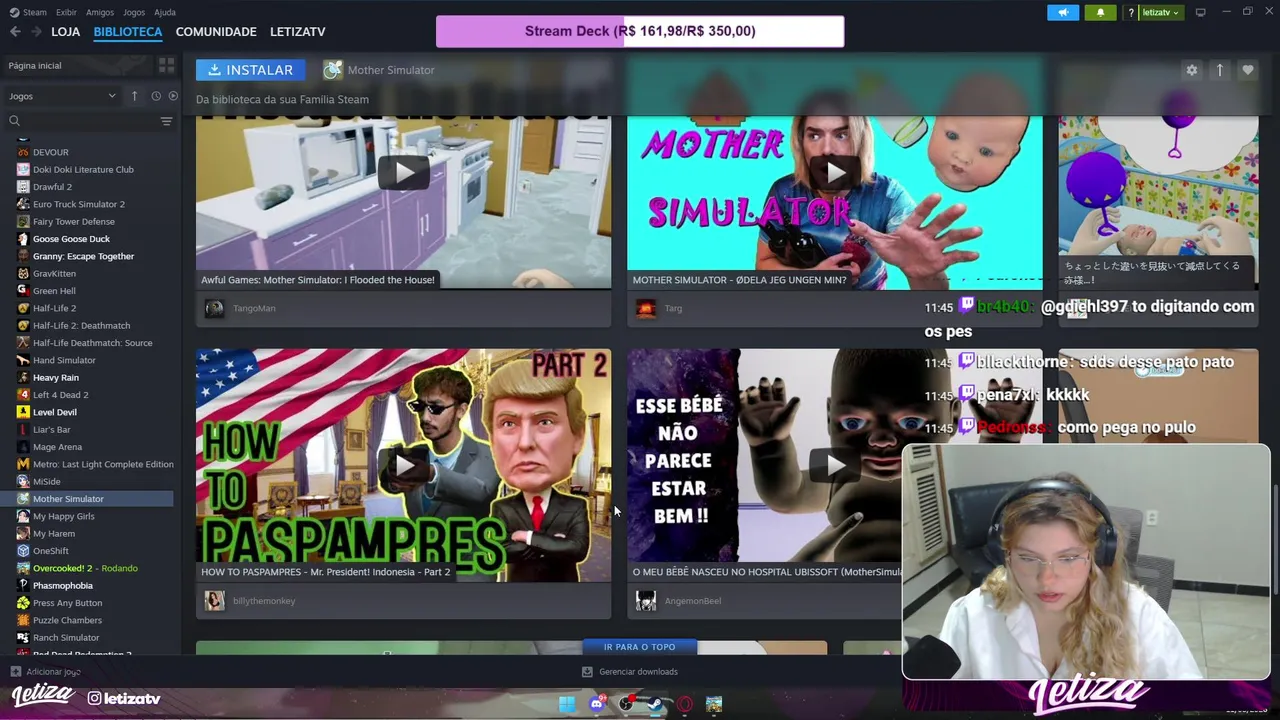The height and width of the screenshot is (720, 1280).
Task: Click the Add game plus icon
Action: click(x=15, y=672)
